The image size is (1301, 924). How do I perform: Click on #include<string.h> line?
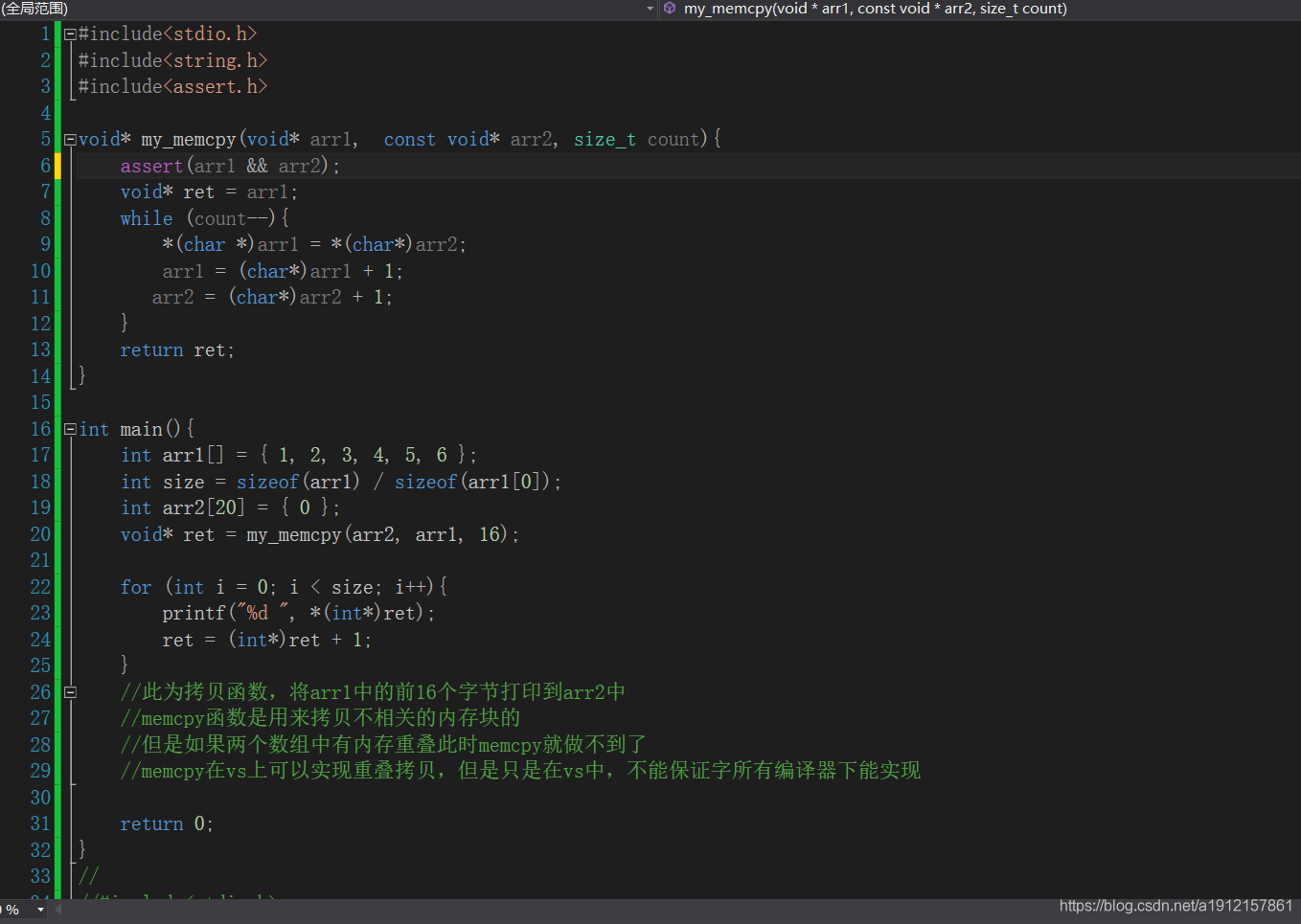coord(172,60)
